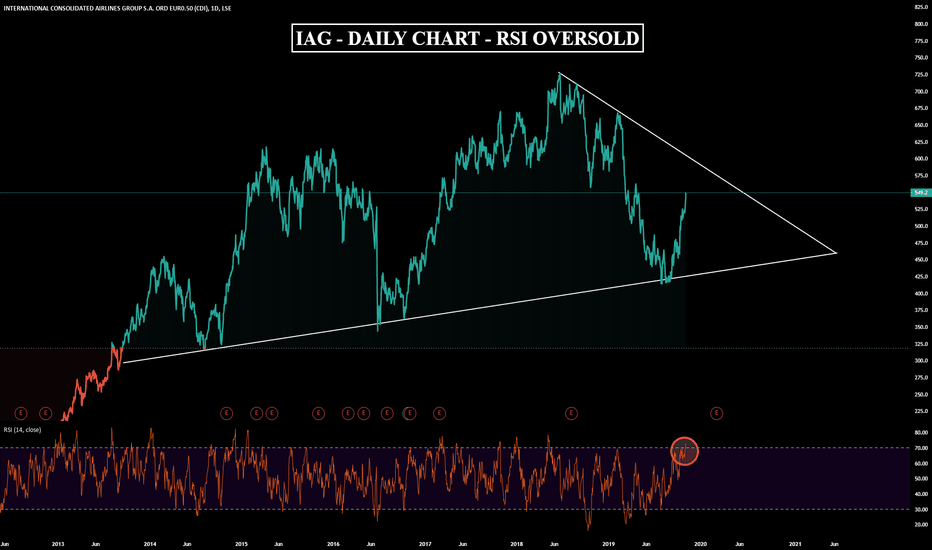The width and height of the screenshot is (932, 550).
Task: Click the 20.00 RSI axis label
Action: (x=921, y=525)
